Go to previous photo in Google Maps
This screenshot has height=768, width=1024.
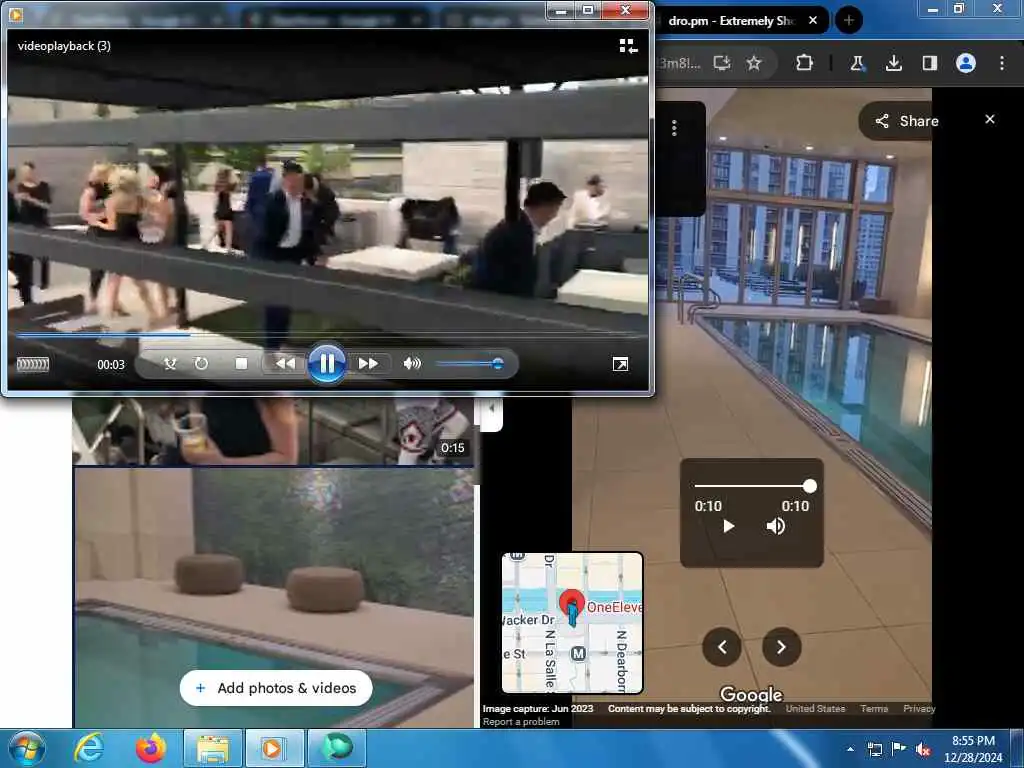[722, 647]
